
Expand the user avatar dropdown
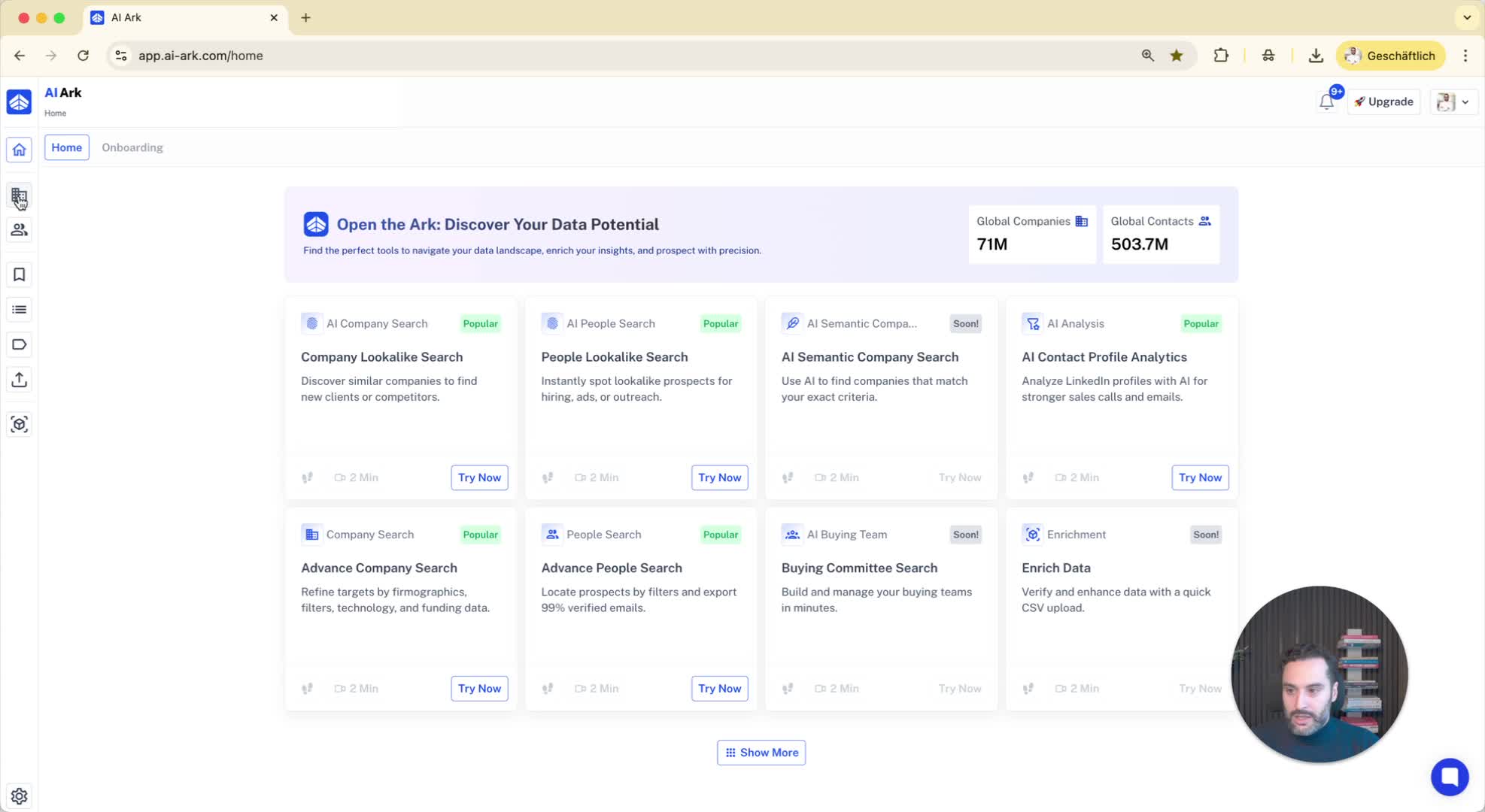pos(1453,102)
